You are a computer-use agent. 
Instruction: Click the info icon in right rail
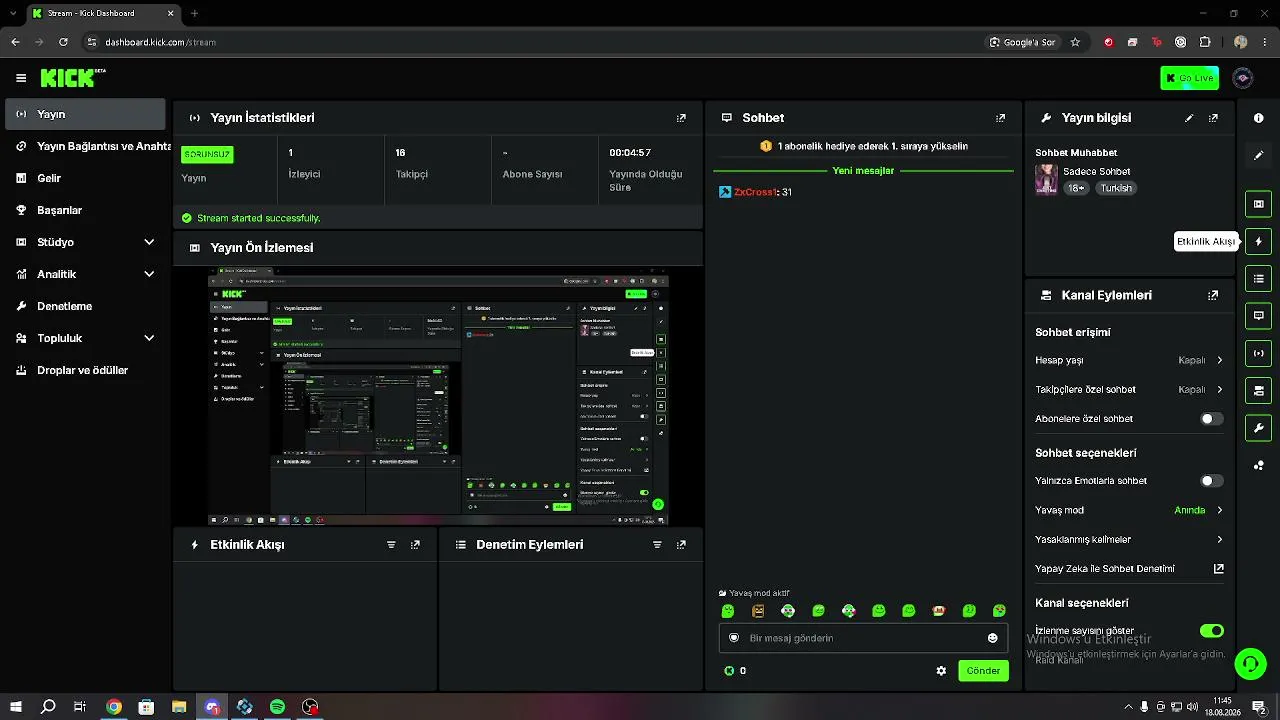click(x=1258, y=118)
